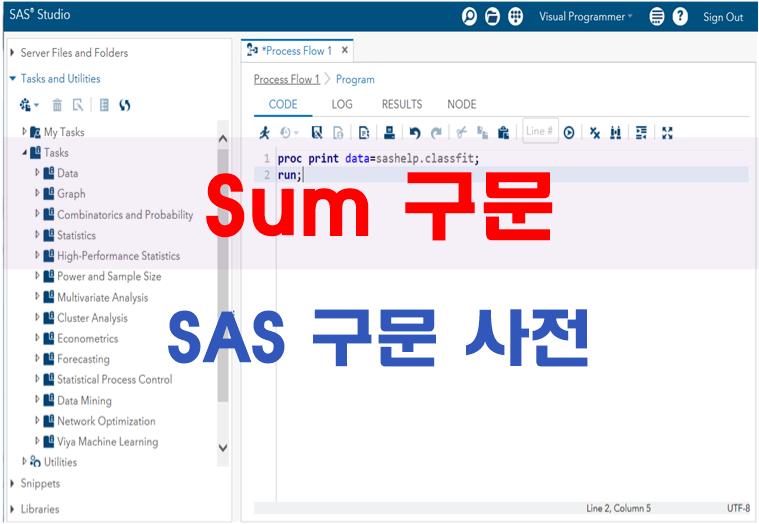Click the code summary document icon
The width and height of the screenshot is (759, 524).
tap(364, 132)
